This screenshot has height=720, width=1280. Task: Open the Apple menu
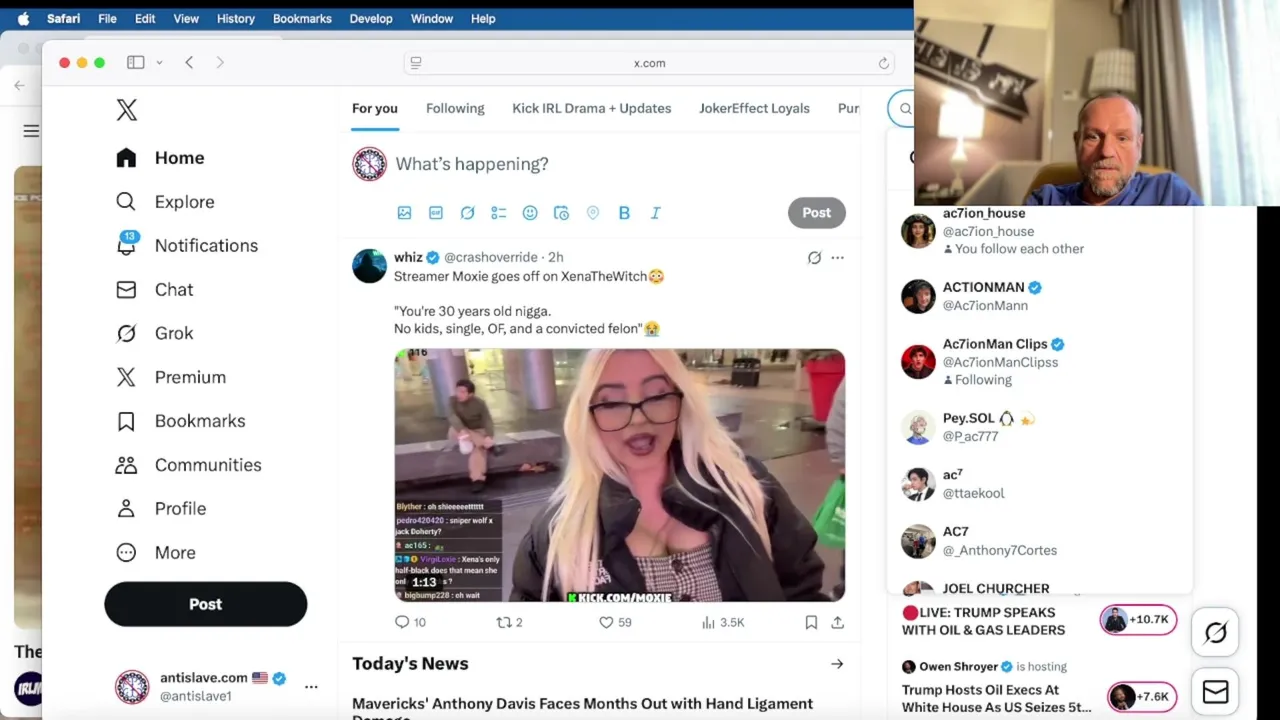(23, 18)
